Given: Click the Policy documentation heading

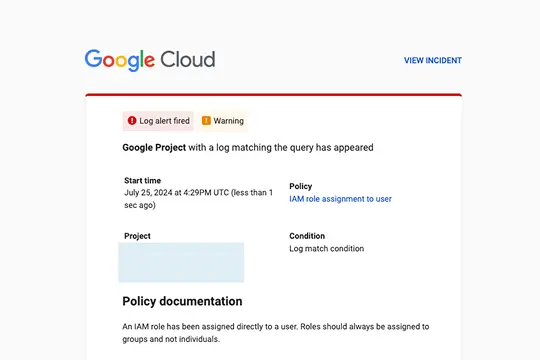Looking at the screenshot, I should point(182,301).
